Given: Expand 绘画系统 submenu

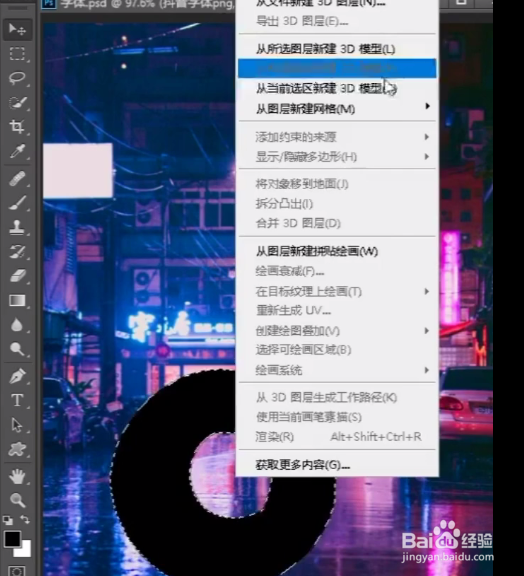Looking at the screenshot, I should coord(337,370).
